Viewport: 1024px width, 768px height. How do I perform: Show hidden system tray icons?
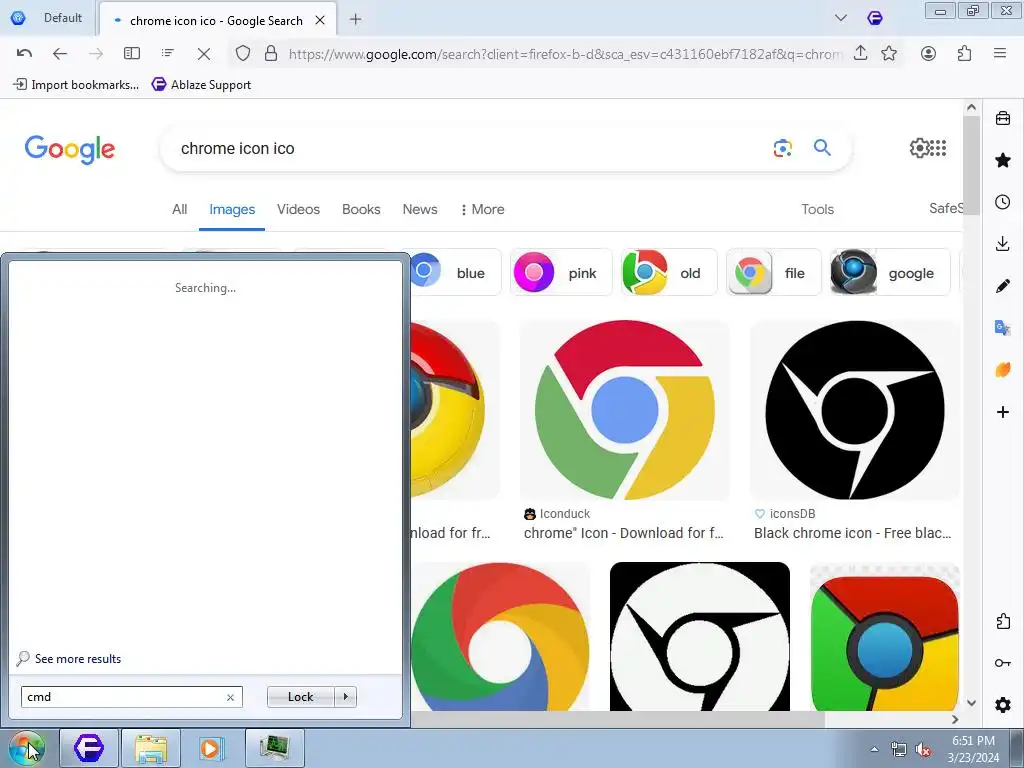point(874,749)
